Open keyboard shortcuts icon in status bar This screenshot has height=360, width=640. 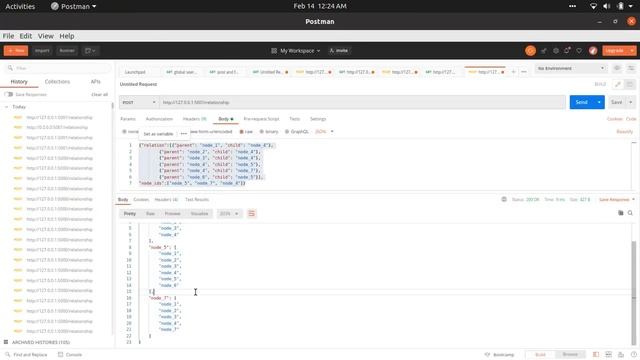(621, 354)
